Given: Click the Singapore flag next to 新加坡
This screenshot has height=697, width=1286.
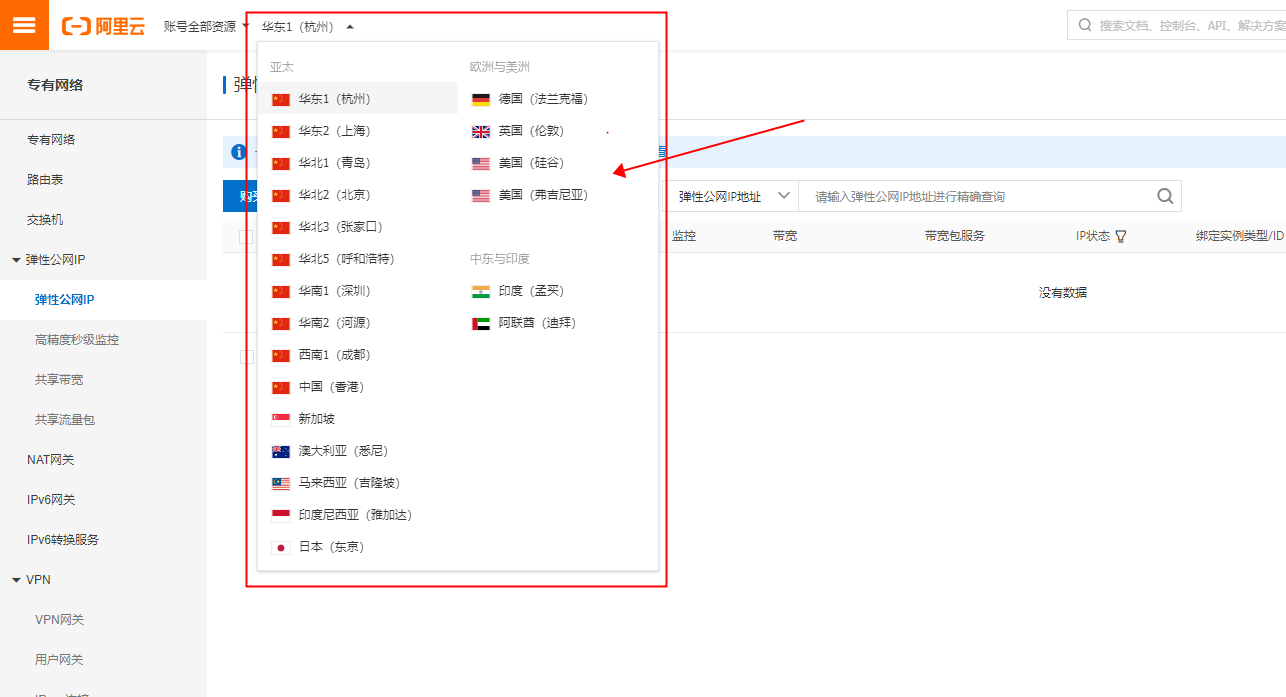Looking at the screenshot, I should (x=280, y=419).
